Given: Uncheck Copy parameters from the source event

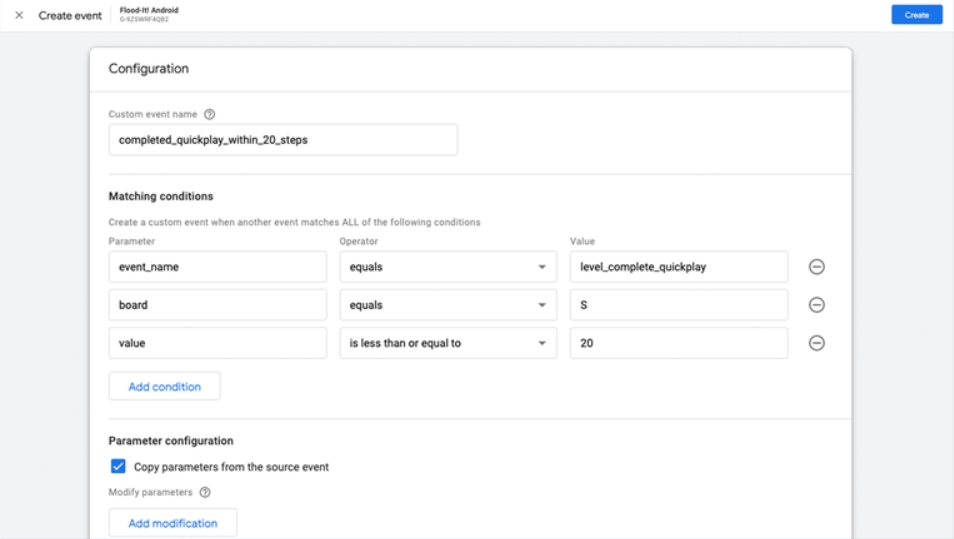Looking at the screenshot, I should [x=118, y=467].
